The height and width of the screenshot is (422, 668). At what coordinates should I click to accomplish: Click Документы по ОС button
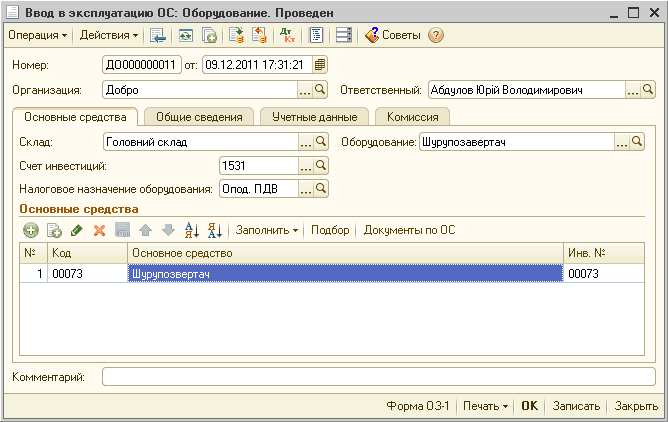pyautogui.click(x=409, y=230)
